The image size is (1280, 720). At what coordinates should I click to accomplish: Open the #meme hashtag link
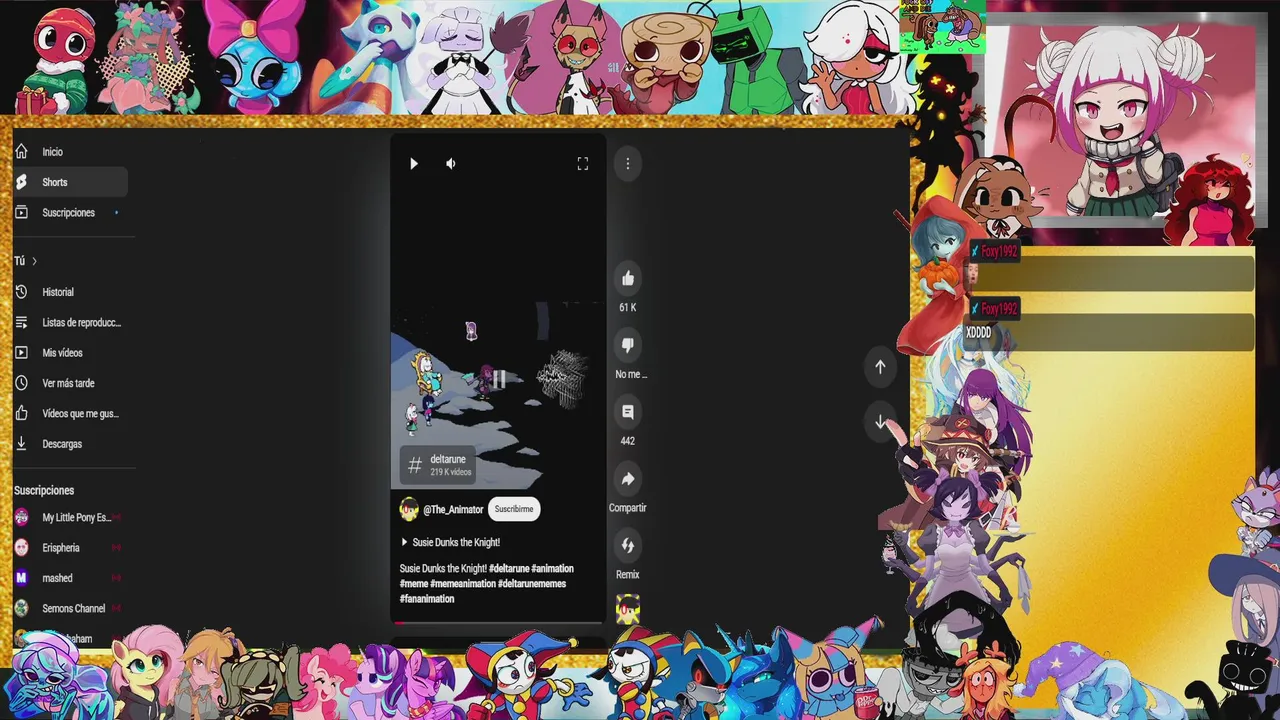coord(413,584)
